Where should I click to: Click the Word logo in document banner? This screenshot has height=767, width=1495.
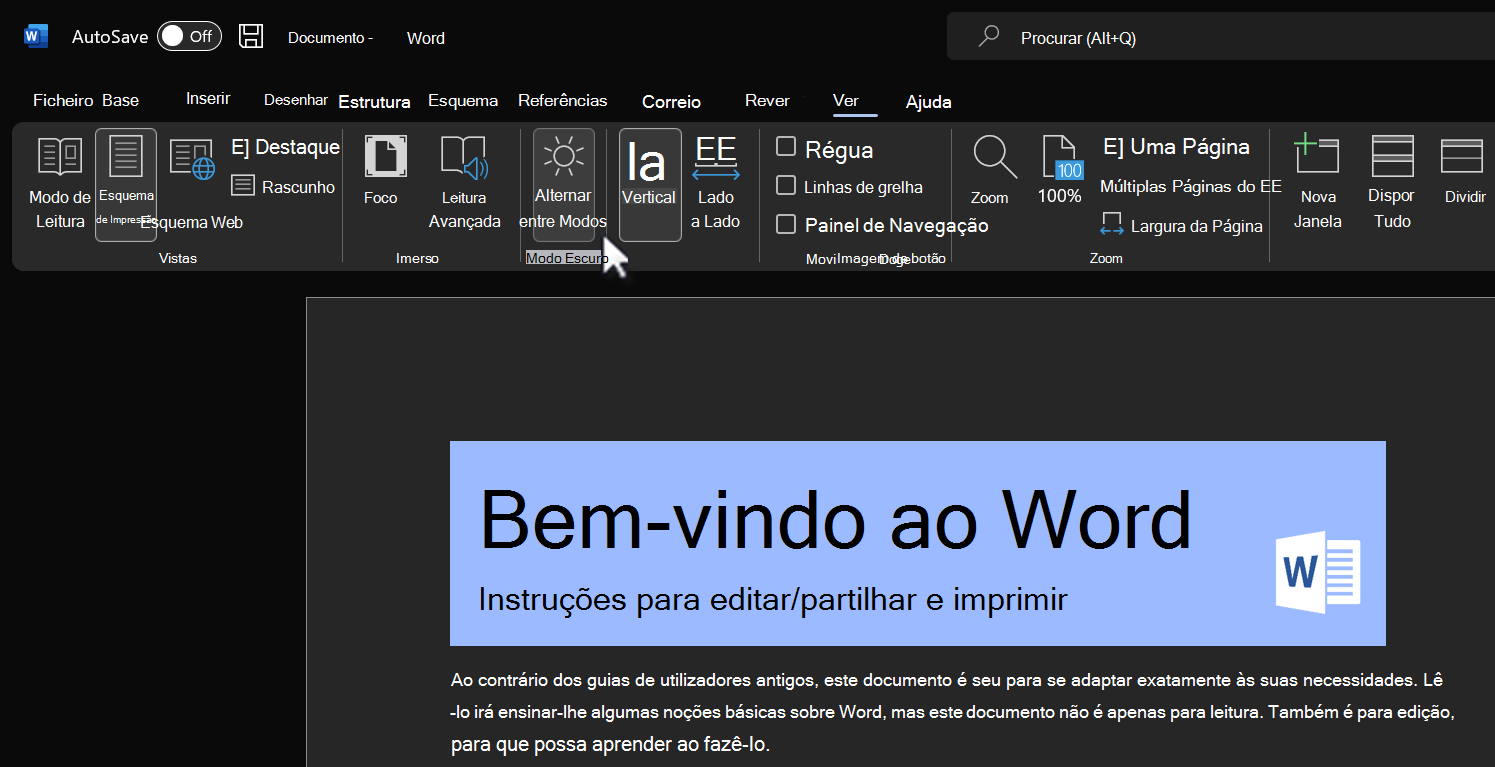click(x=1318, y=571)
